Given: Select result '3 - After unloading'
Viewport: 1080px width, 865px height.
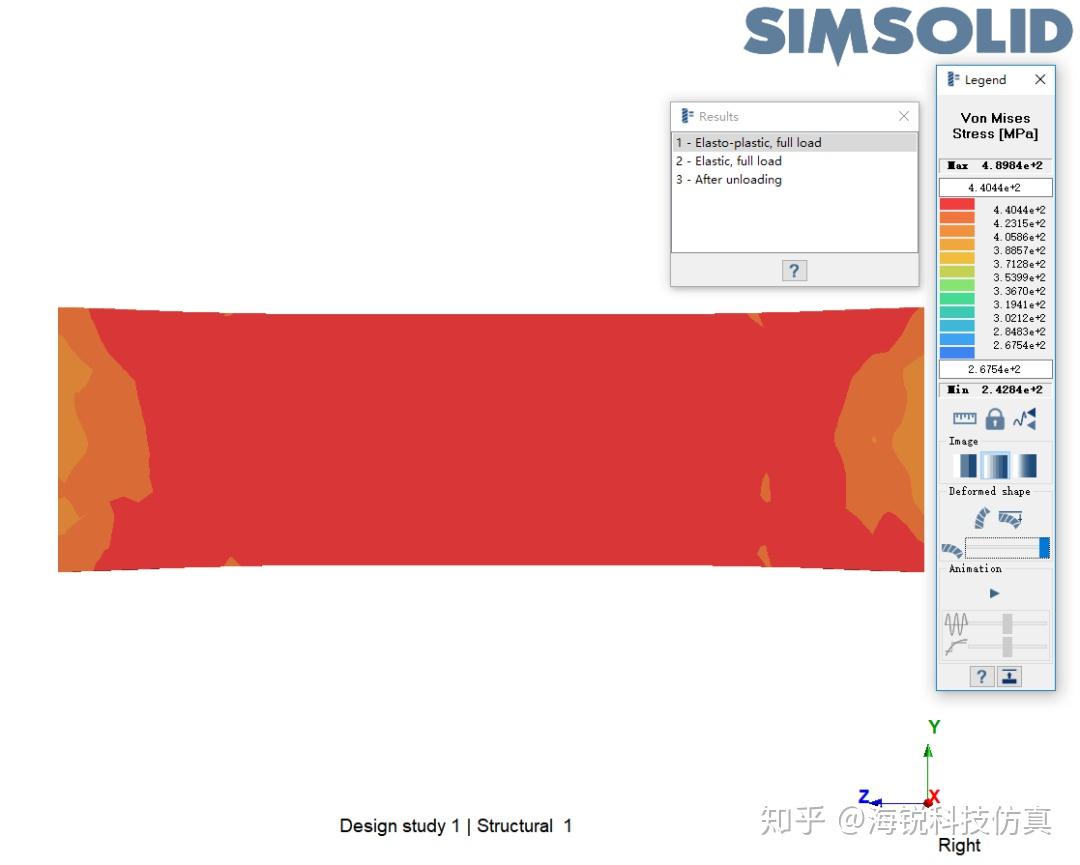Looking at the screenshot, I should (729, 180).
